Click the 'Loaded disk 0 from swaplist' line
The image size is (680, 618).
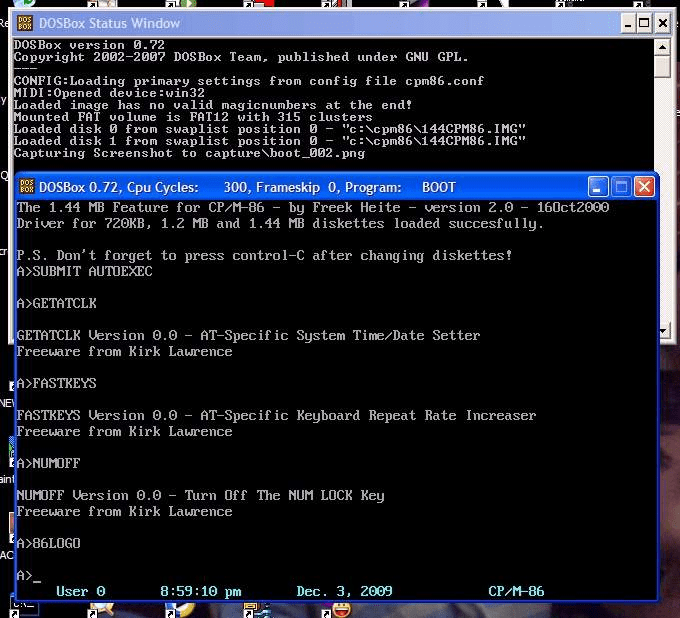coord(270,129)
